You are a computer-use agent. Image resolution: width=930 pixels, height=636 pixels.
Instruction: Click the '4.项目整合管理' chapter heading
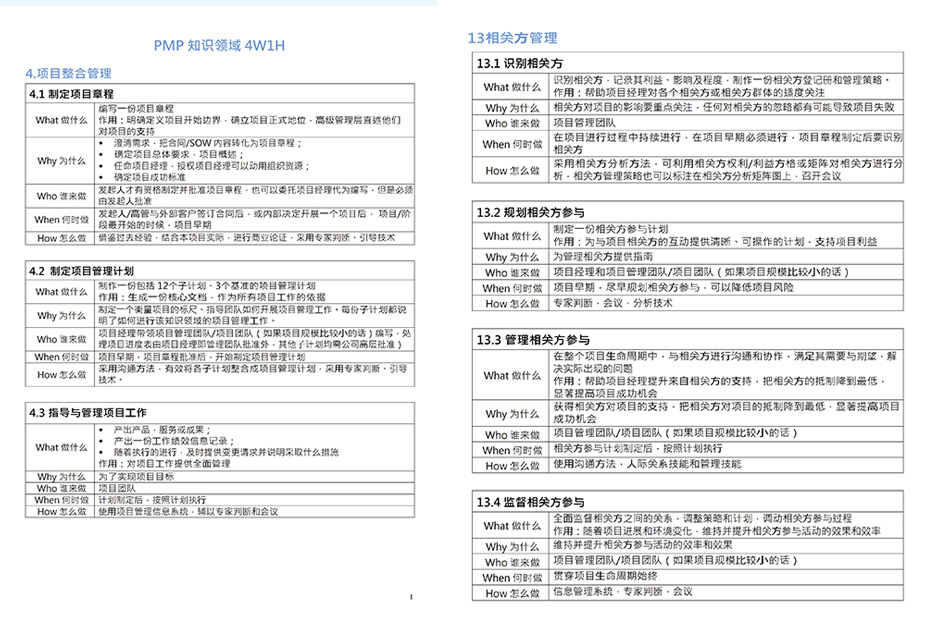tap(68, 74)
